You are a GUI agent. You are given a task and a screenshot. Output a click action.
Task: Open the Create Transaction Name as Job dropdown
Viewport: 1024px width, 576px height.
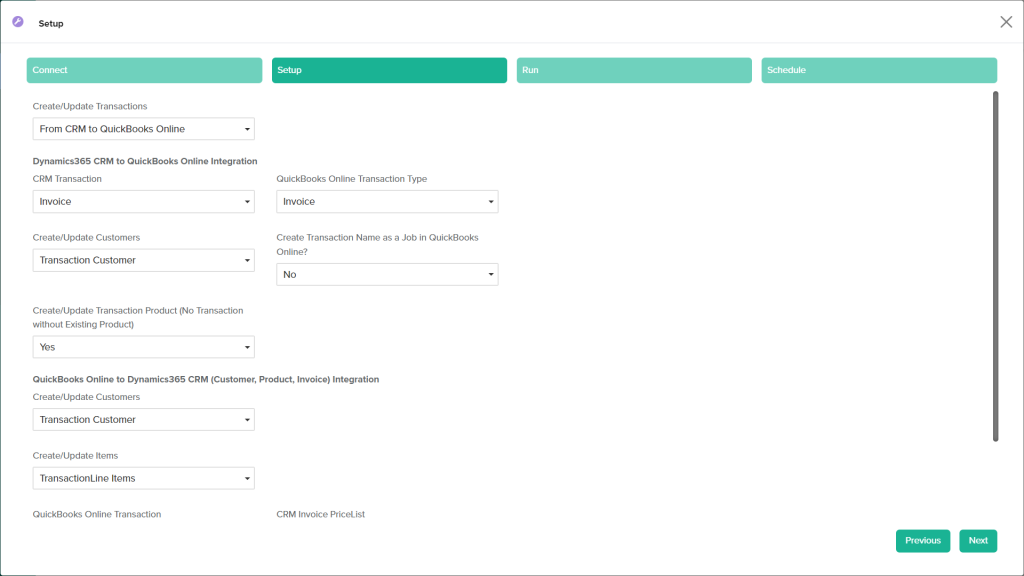[x=387, y=274]
